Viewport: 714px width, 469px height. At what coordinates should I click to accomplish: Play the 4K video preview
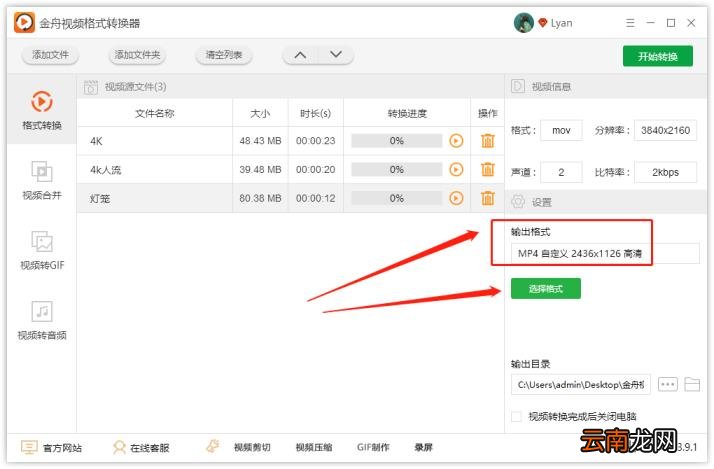point(456,141)
